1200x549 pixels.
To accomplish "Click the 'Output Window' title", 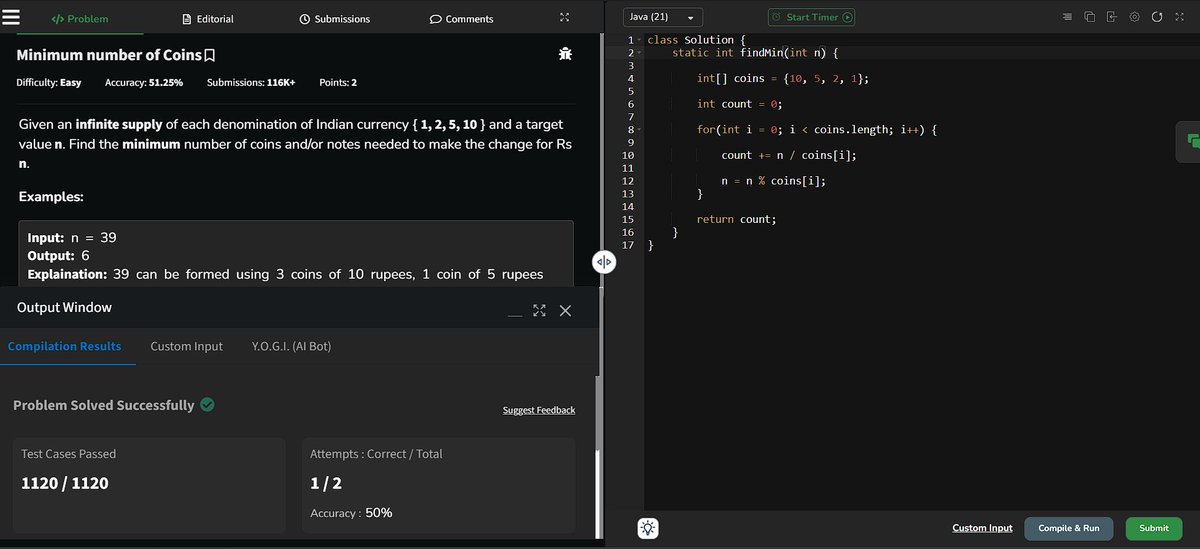I will point(64,308).
